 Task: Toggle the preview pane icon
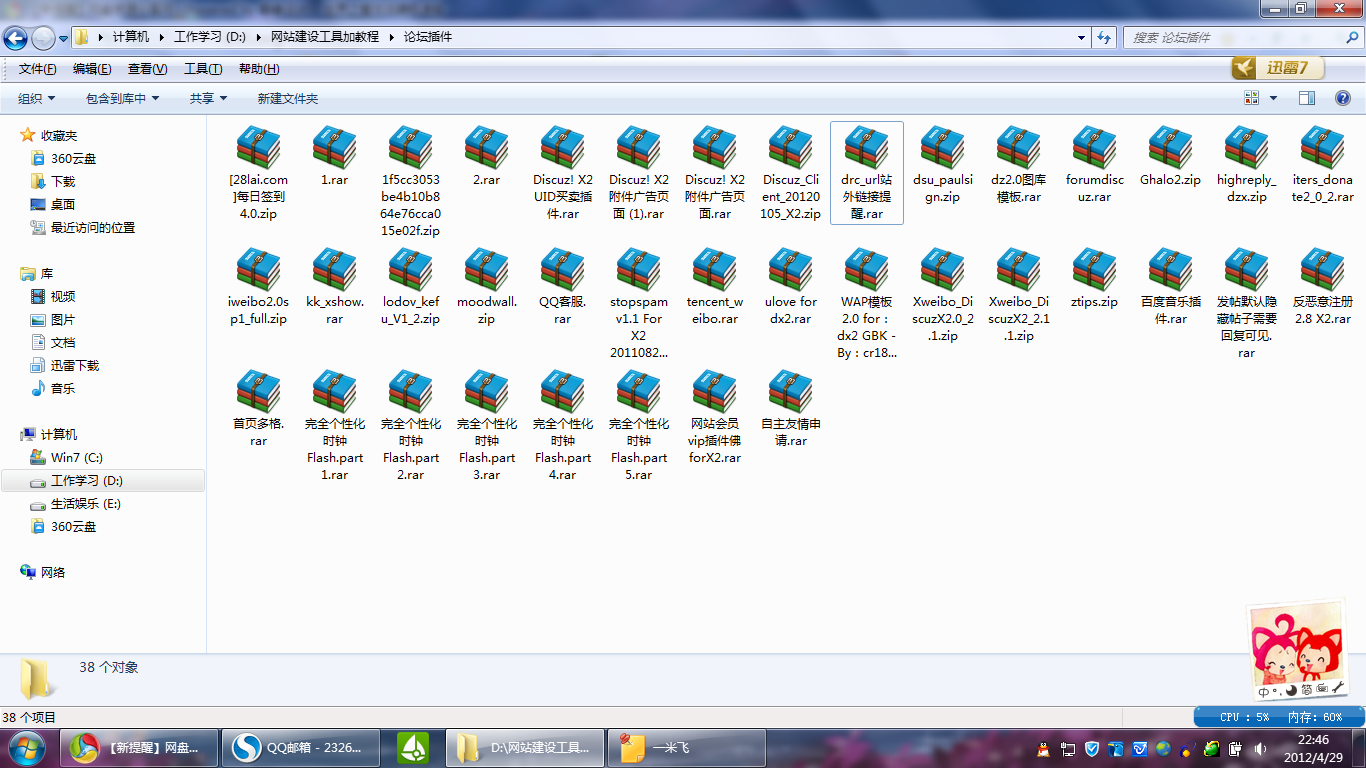click(x=1306, y=98)
